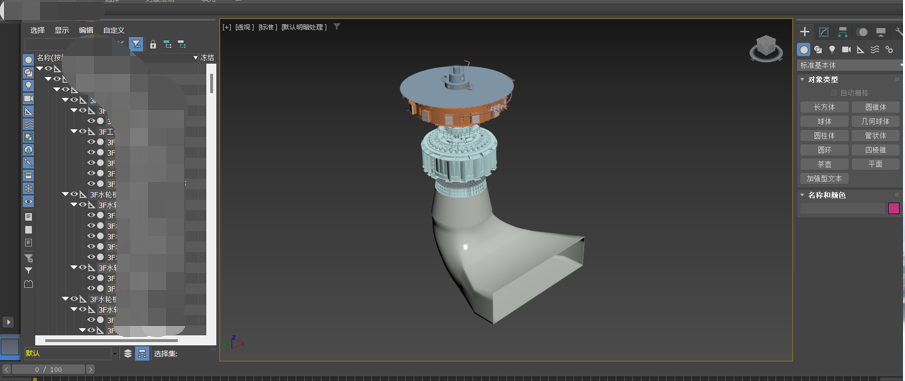
Task: Toggle geometry display filter in scene explorer
Action: [x=28, y=60]
